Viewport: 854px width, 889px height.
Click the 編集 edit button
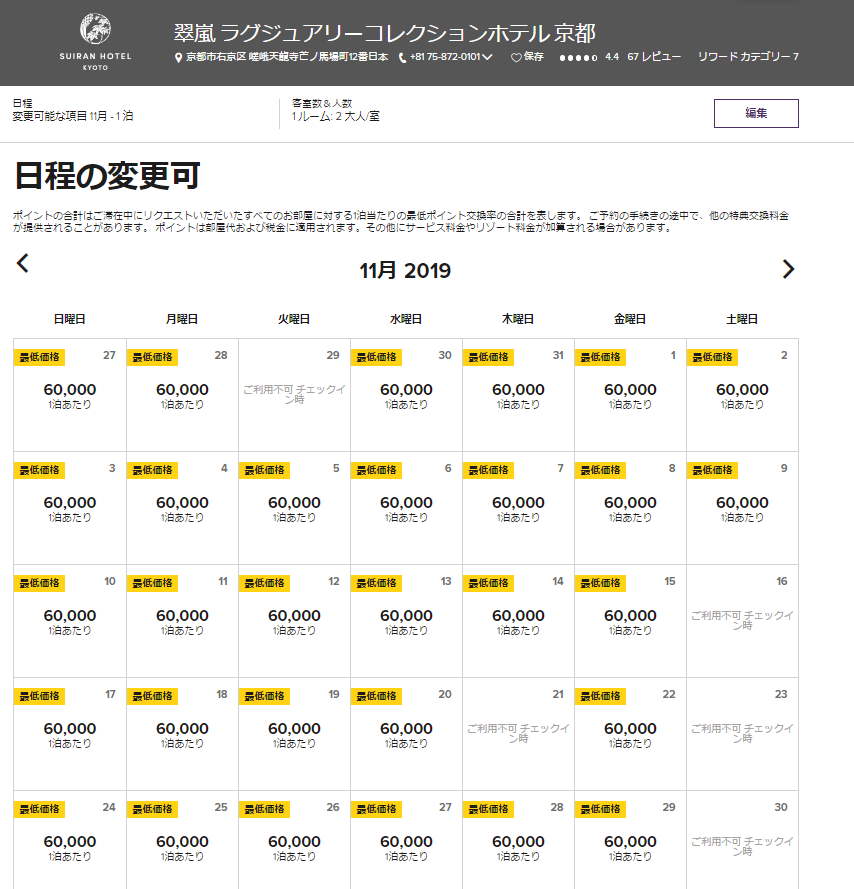[756, 113]
